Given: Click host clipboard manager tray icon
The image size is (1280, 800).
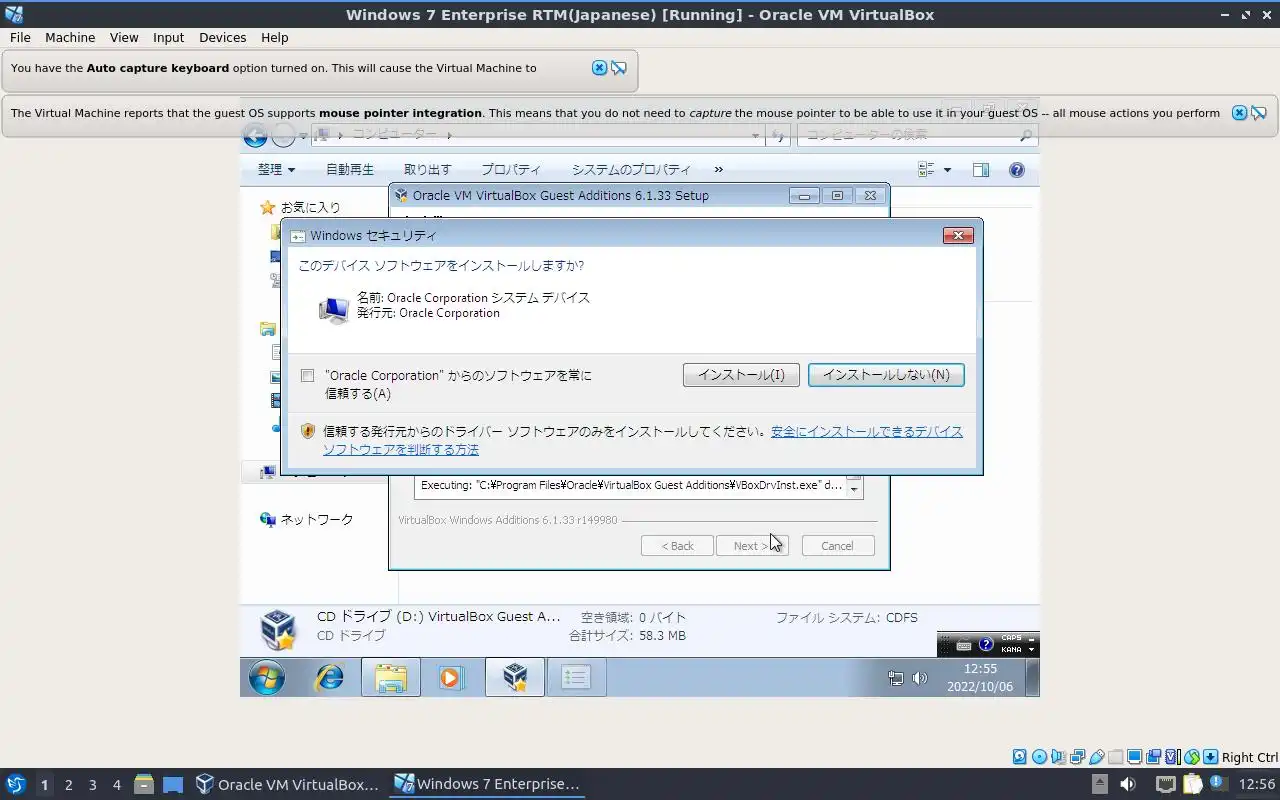Looking at the screenshot, I should [1192, 784].
